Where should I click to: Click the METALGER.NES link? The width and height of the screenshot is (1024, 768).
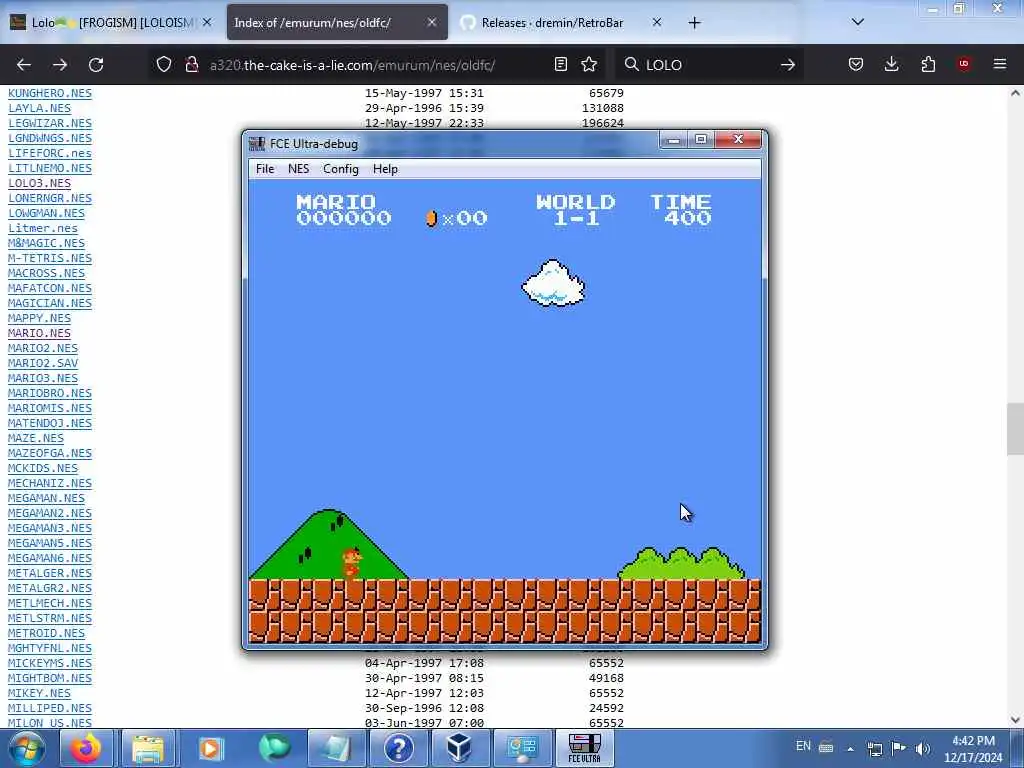point(50,574)
